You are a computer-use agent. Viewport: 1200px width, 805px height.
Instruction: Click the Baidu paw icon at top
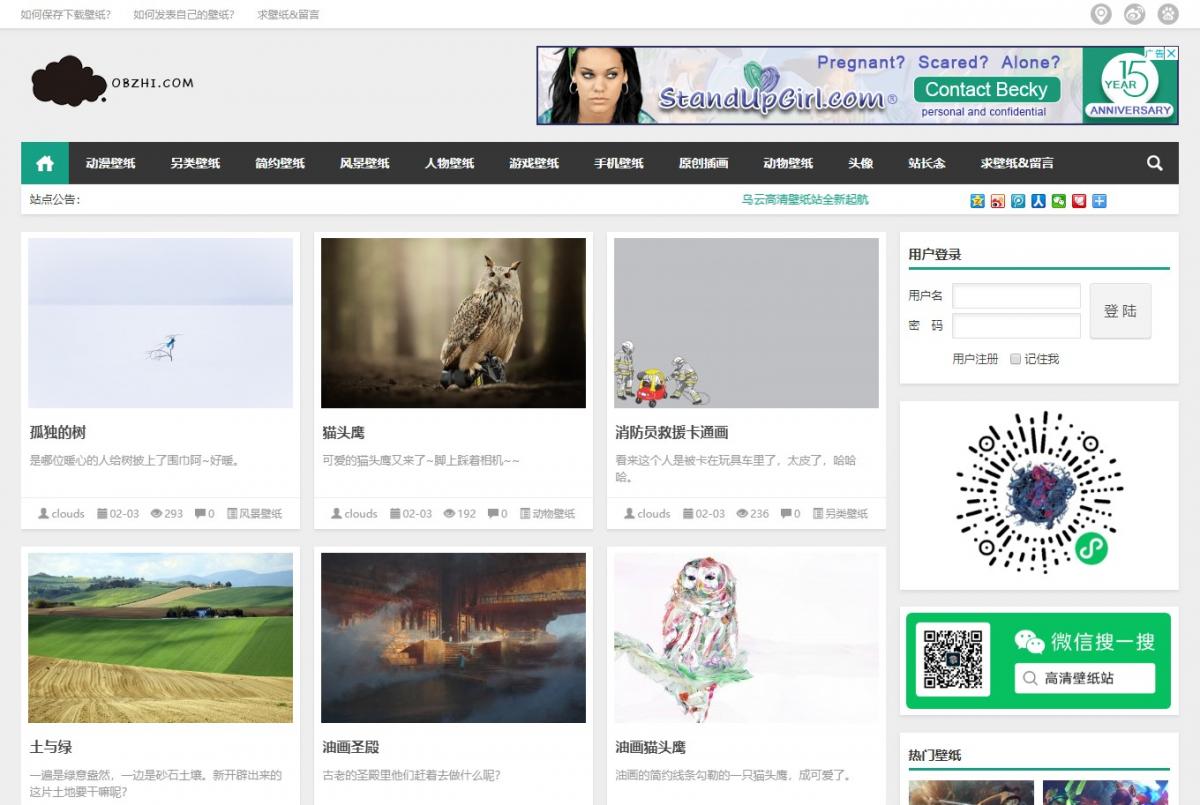(x=1168, y=14)
